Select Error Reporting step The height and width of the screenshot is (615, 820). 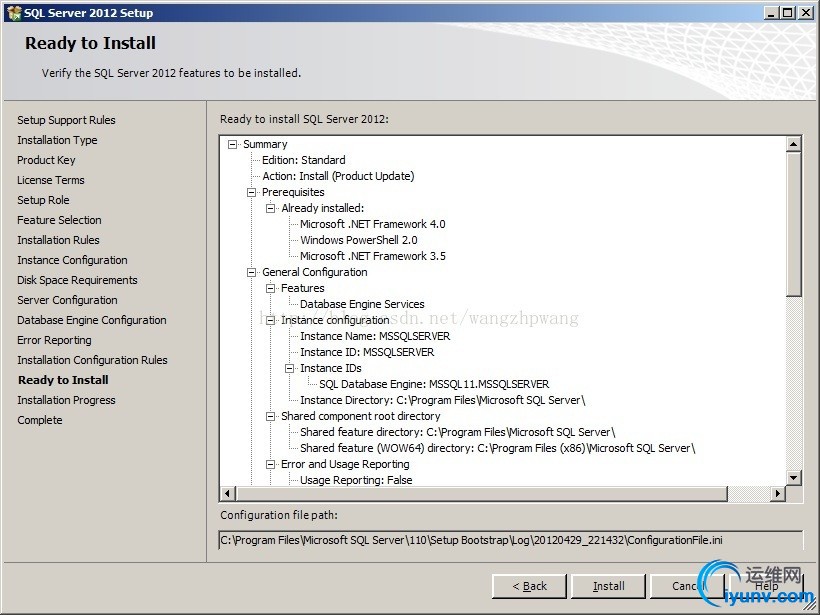[54, 340]
